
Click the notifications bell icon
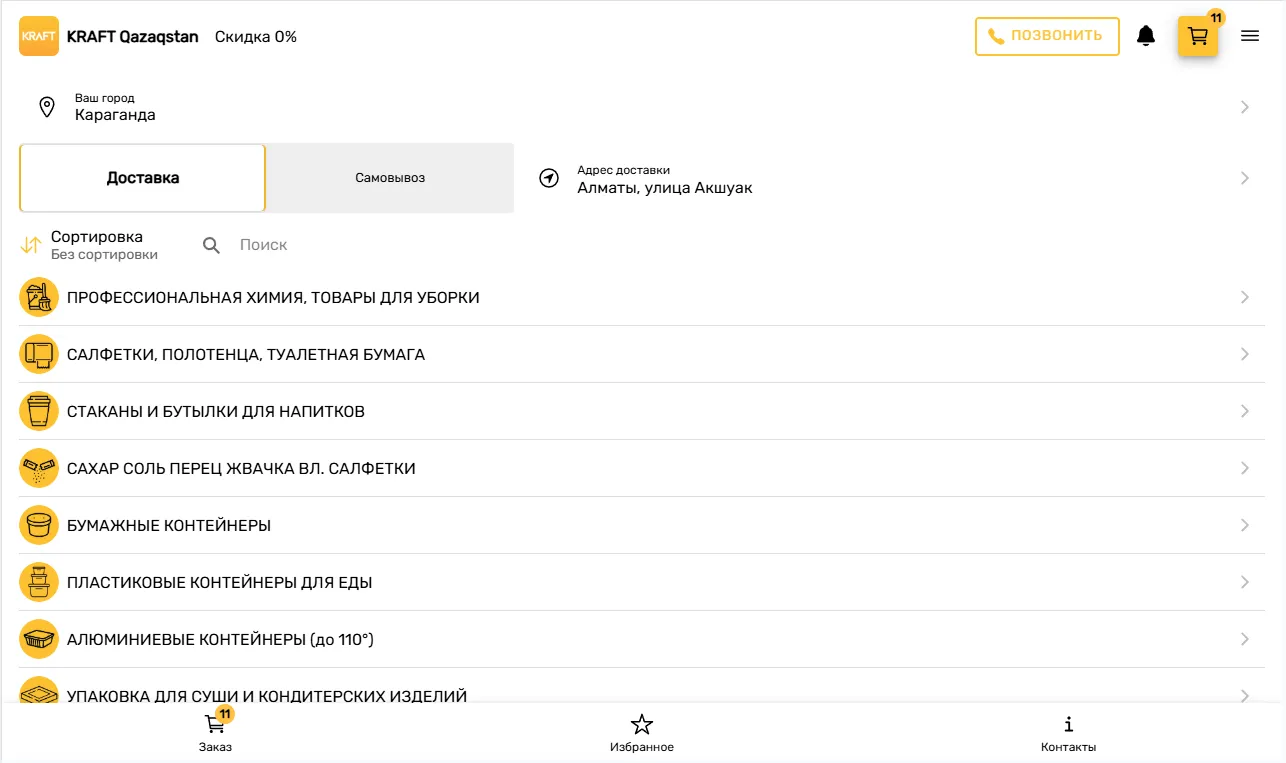pyautogui.click(x=1146, y=37)
